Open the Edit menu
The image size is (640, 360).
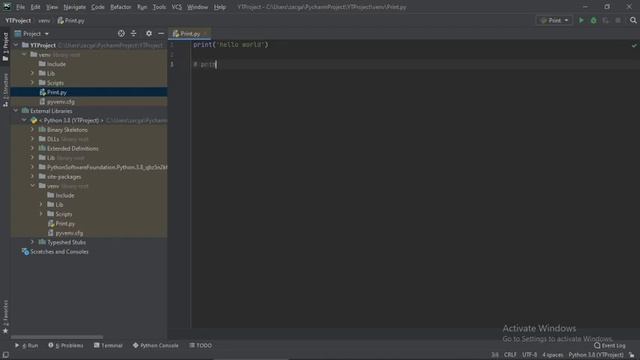coord(36,7)
